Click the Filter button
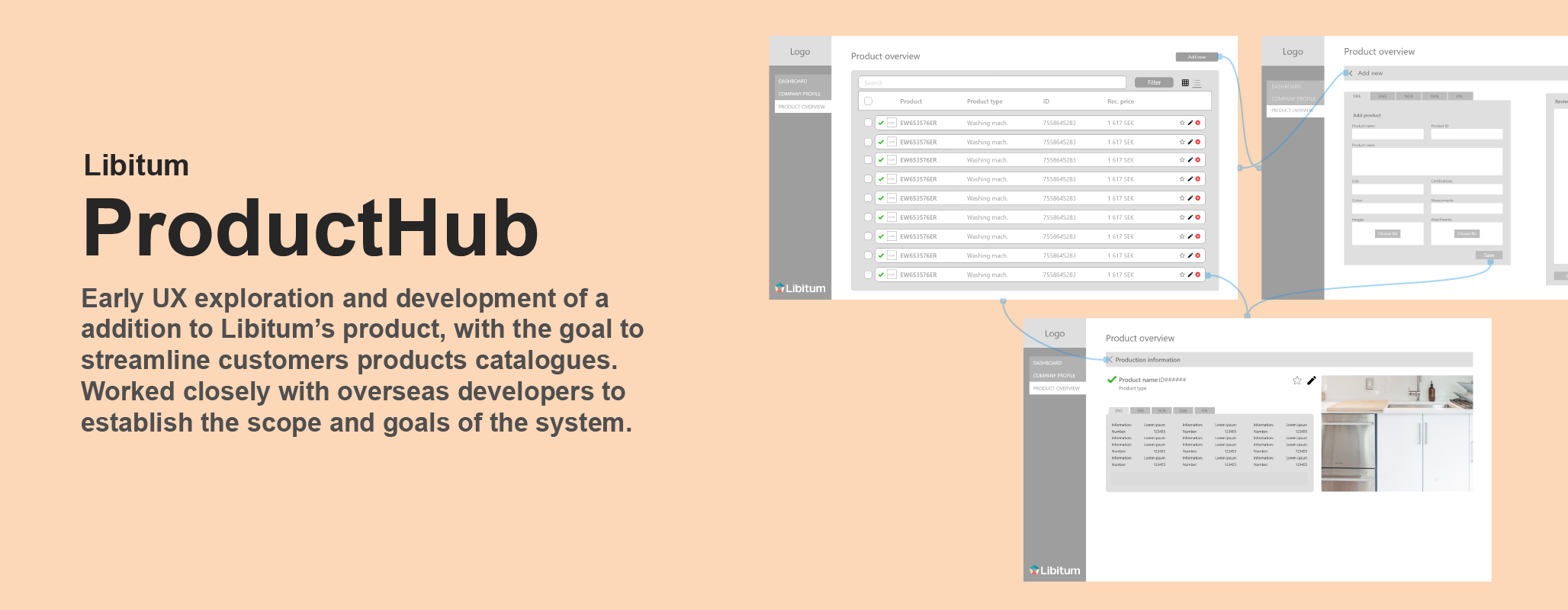Screen dimensions: 1568x610 pyautogui.click(x=1155, y=82)
